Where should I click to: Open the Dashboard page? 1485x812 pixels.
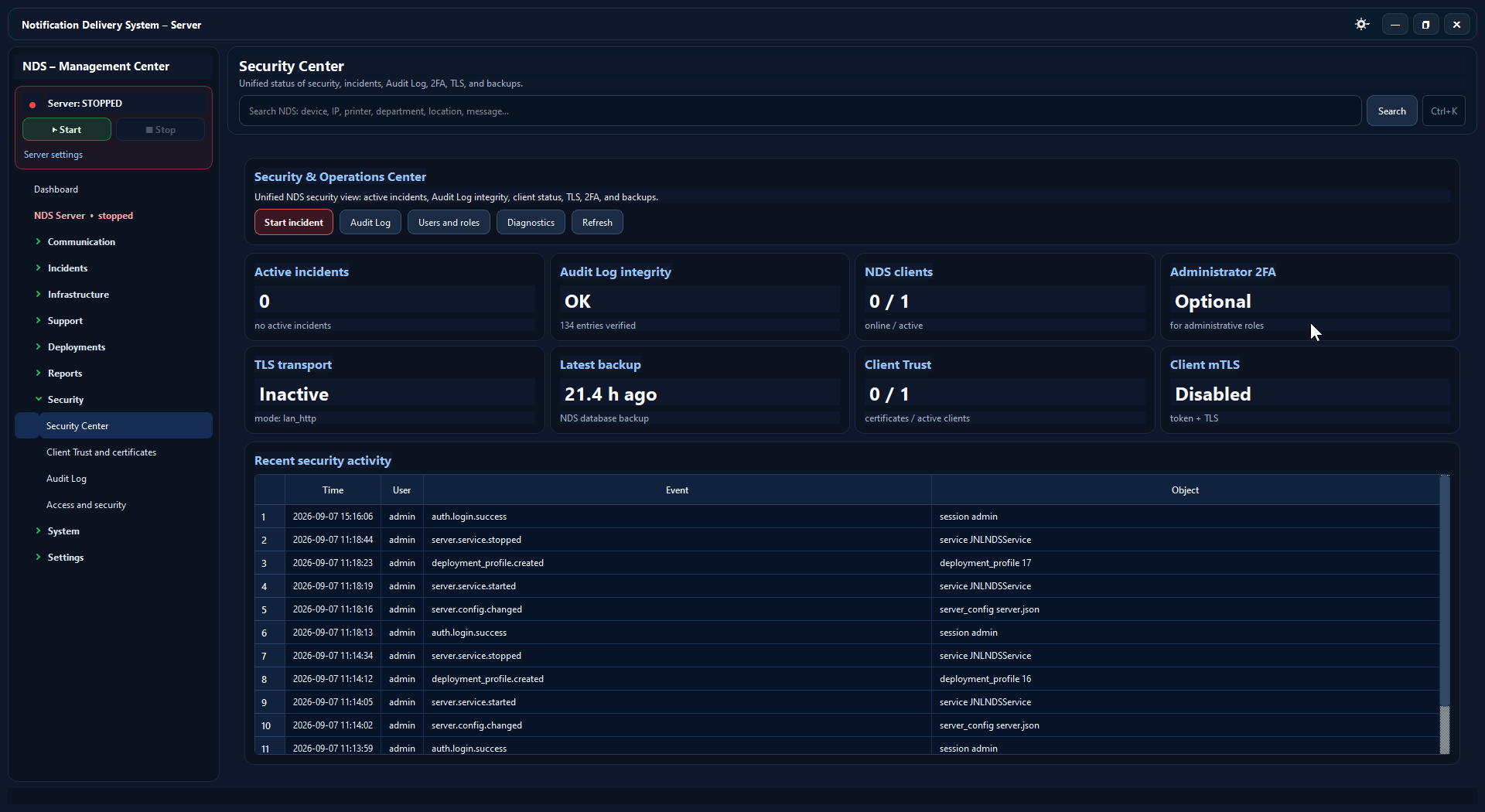56,189
